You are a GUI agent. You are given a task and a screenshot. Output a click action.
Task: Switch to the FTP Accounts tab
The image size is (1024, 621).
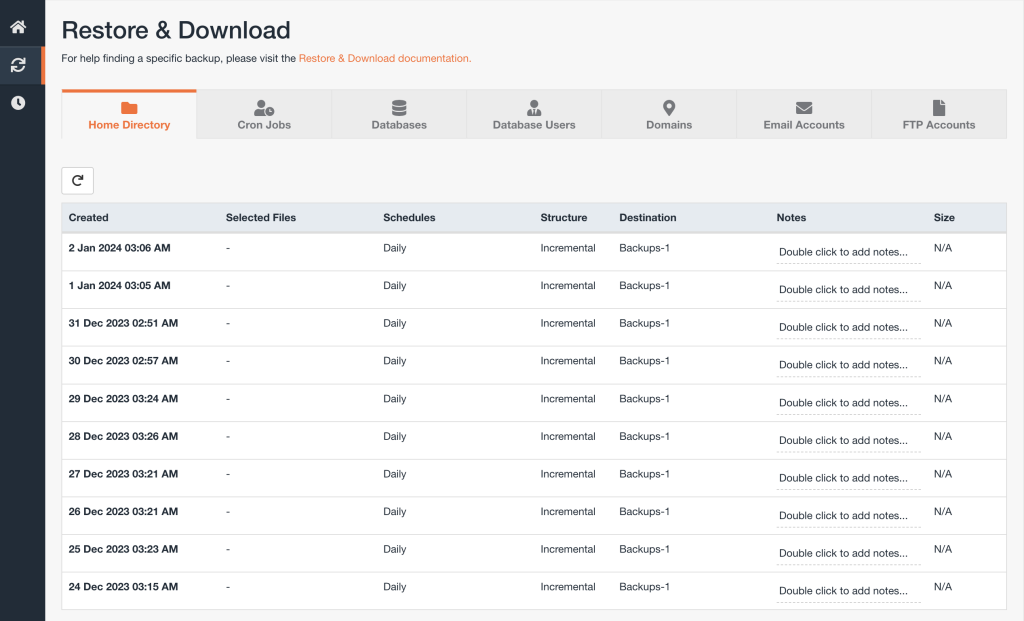938,115
